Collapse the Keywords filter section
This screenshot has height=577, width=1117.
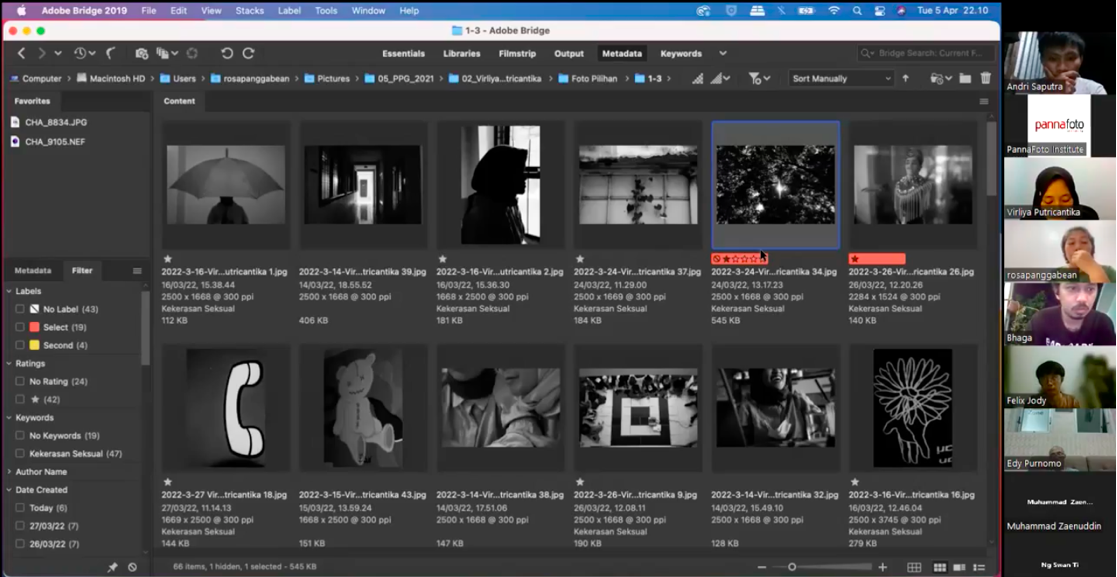(x=9, y=417)
